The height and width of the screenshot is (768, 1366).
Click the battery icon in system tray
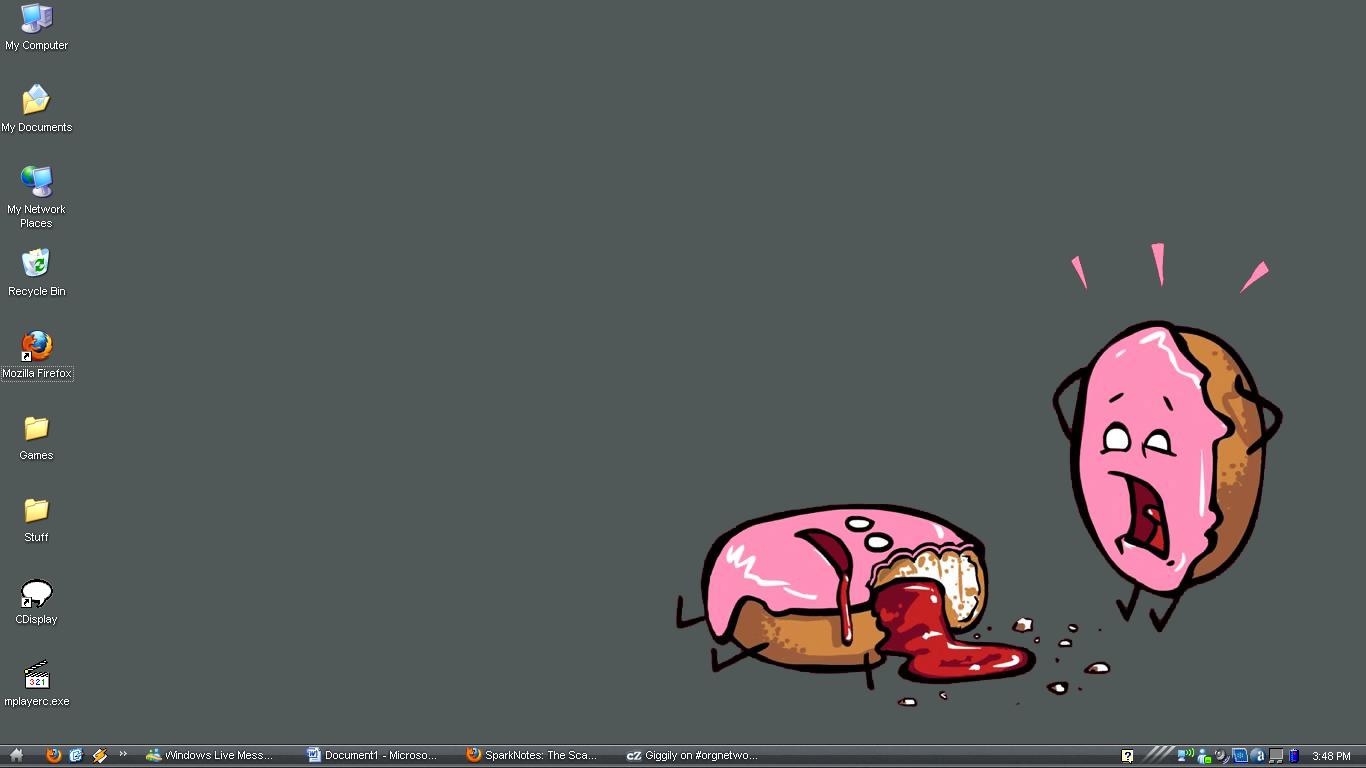point(1294,755)
